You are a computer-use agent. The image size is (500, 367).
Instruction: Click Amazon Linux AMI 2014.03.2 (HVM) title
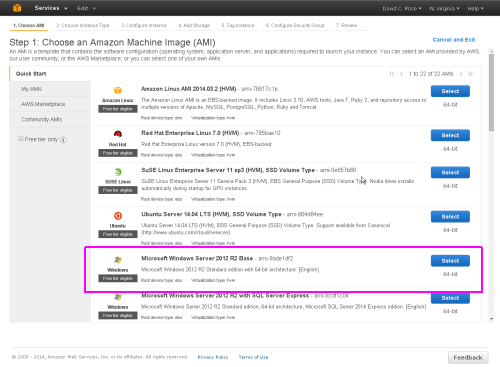(188, 89)
